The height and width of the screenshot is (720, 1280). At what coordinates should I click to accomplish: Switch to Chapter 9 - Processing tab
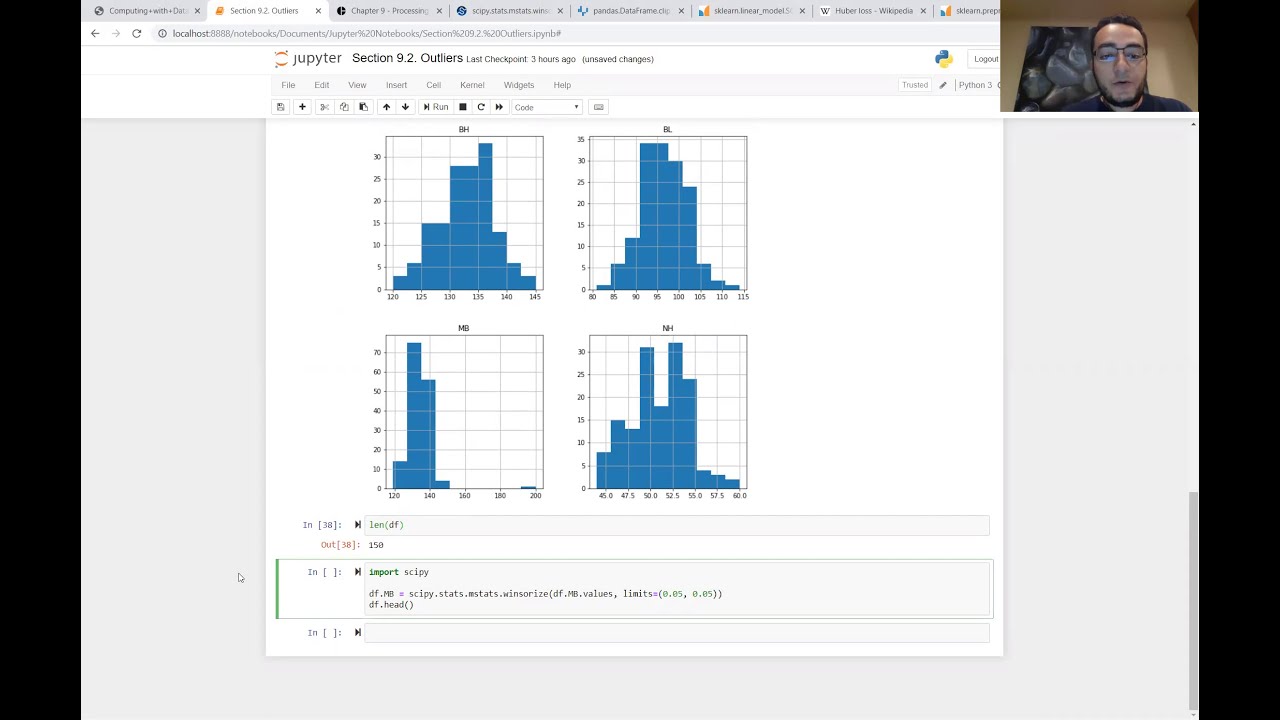click(388, 11)
